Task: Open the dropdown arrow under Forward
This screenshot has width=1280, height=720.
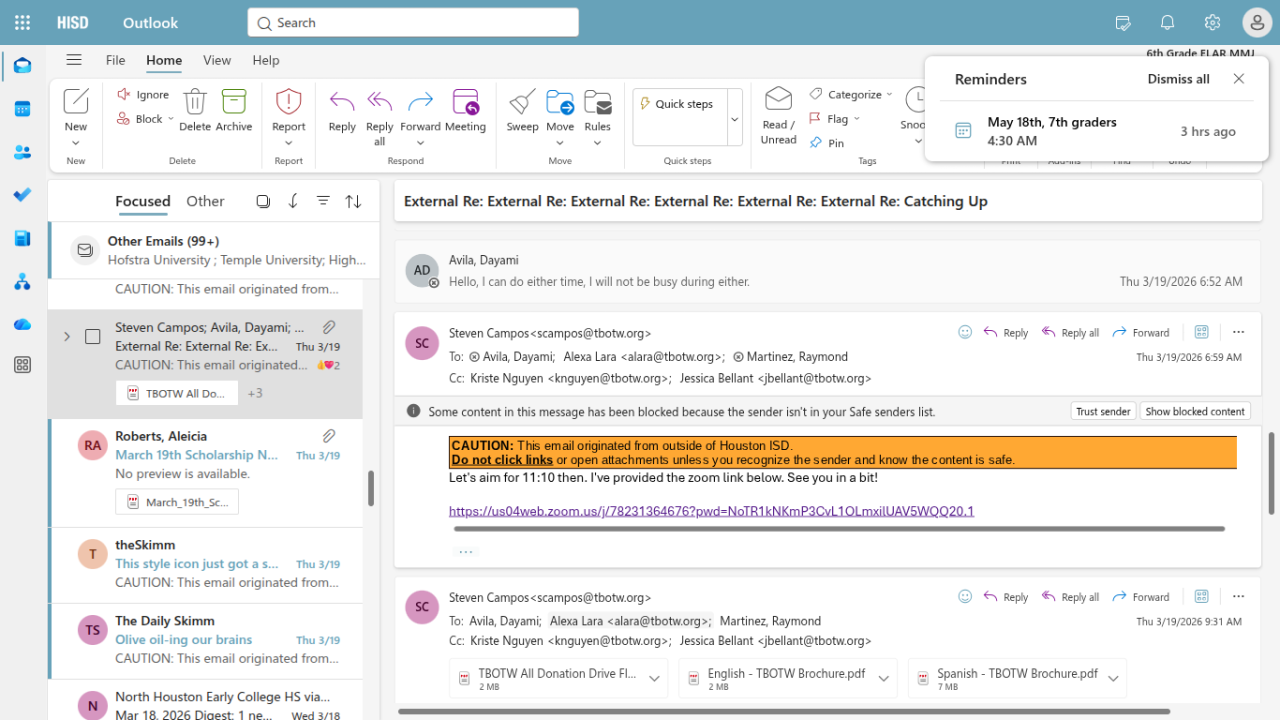Action: pos(420,143)
